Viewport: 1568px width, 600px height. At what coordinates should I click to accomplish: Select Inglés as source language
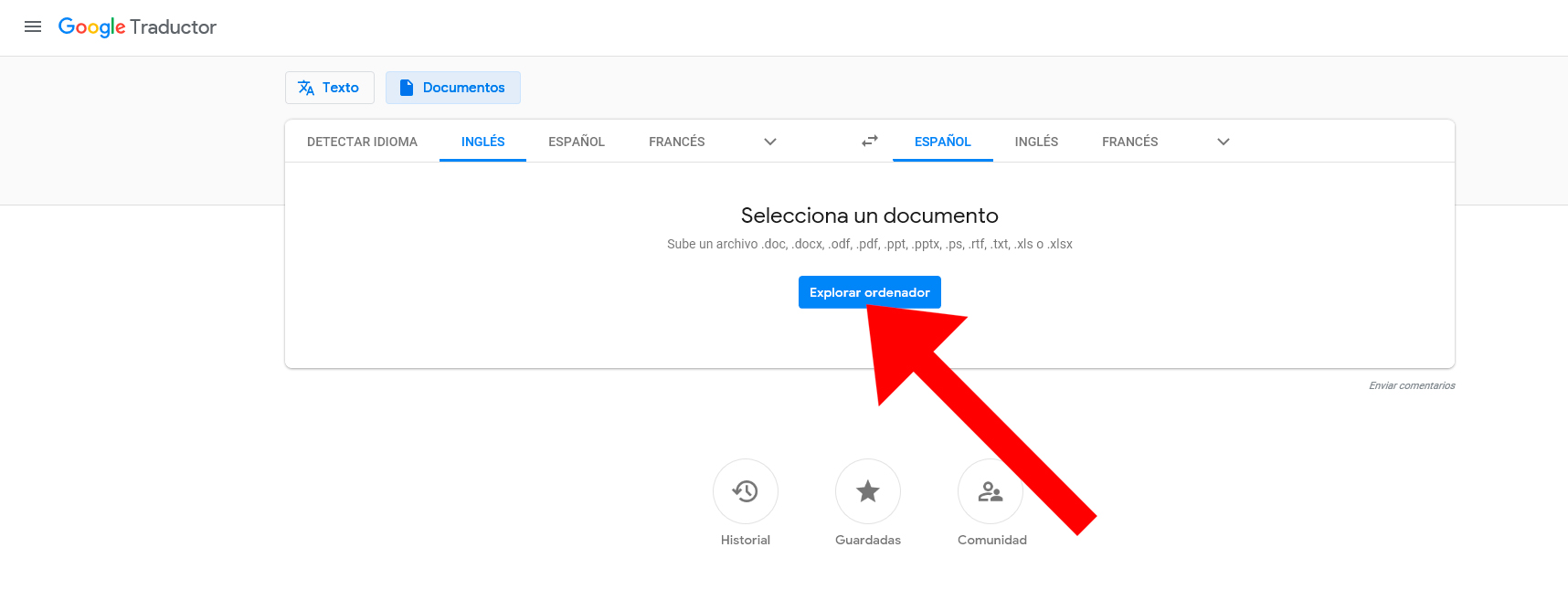coord(482,142)
